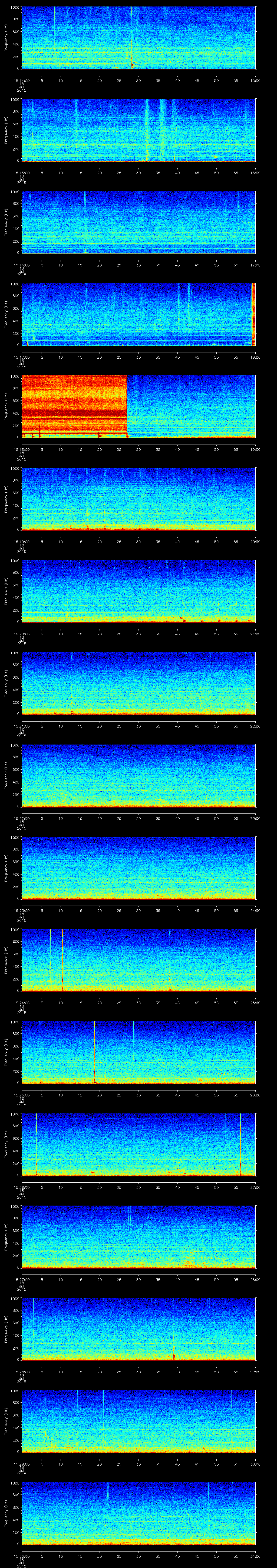Click the 15:21:00 start time label
The width and height of the screenshot is (277, 1568).
click(x=21, y=726)
